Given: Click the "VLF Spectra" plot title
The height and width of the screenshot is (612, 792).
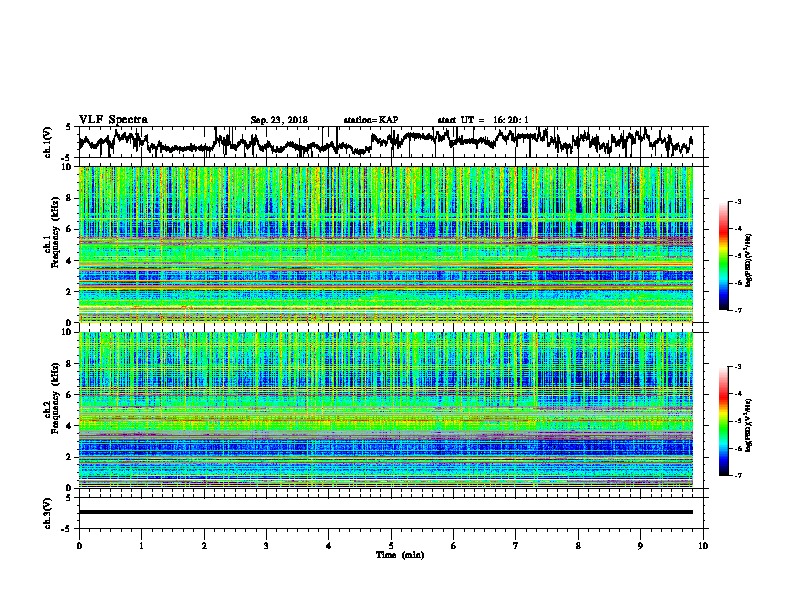Looking at the screenshot, I should 113,119.
